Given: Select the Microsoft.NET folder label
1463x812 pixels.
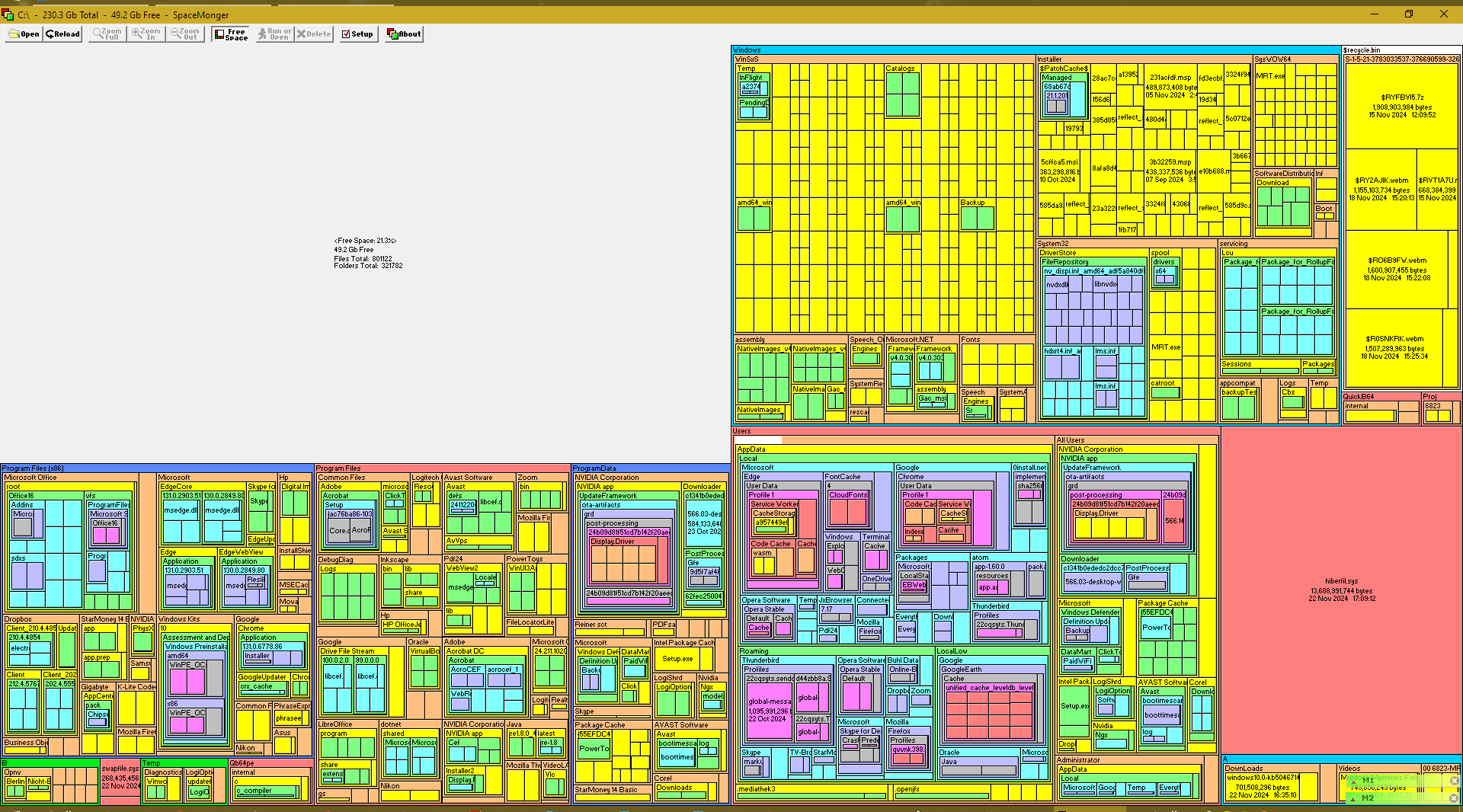Looking at the screenshot, I should coord(910,340).
